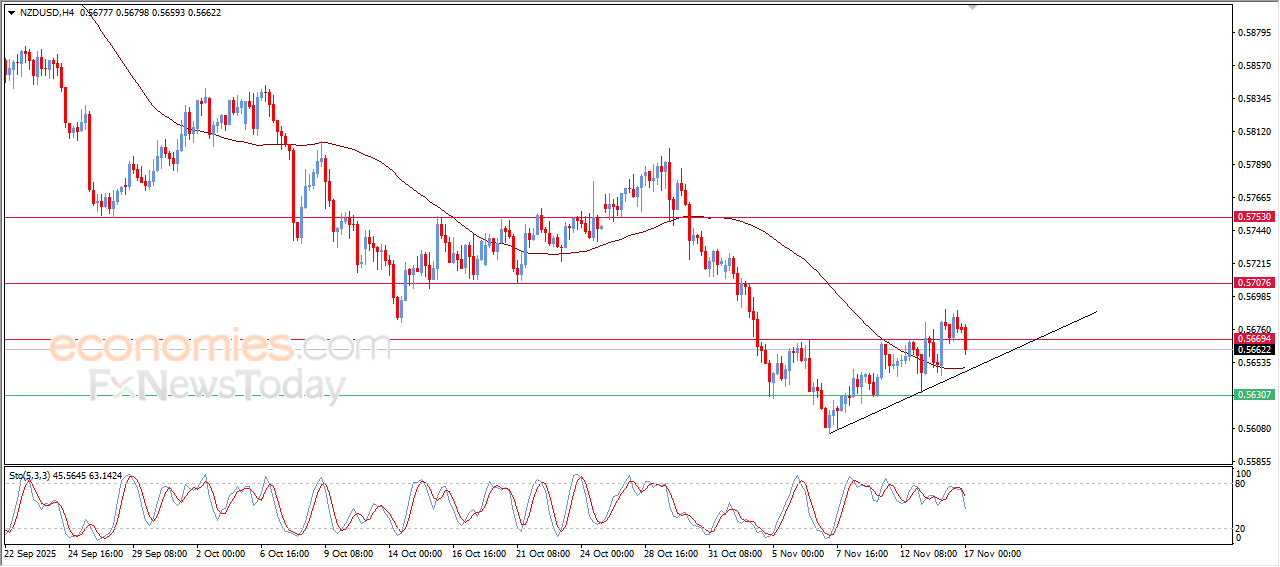Image resolution: width=1280 pixels, height=567 pixels.
Task: Click the black 0.56622 current price tag
Action: (x=1254, y=350)
